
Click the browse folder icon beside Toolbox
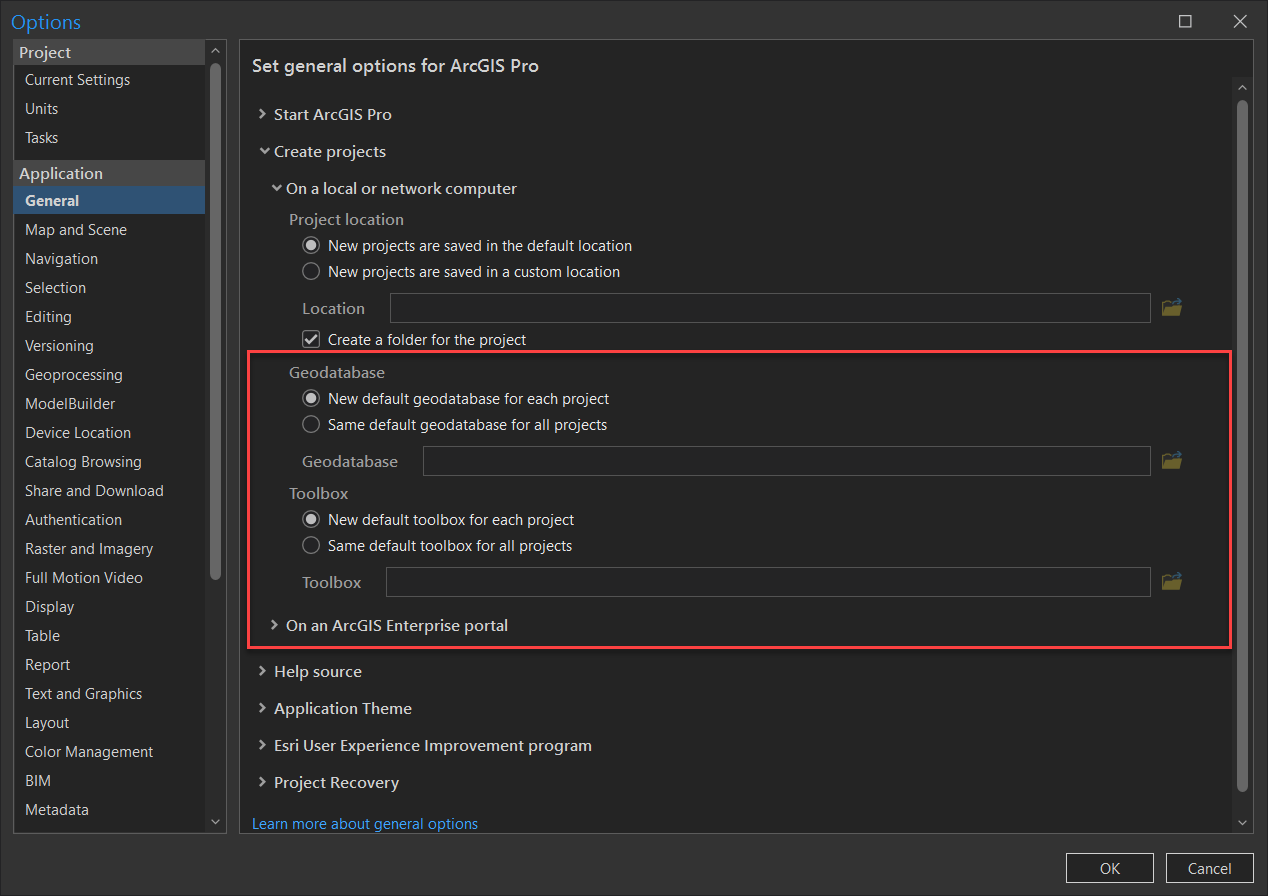1171,581
